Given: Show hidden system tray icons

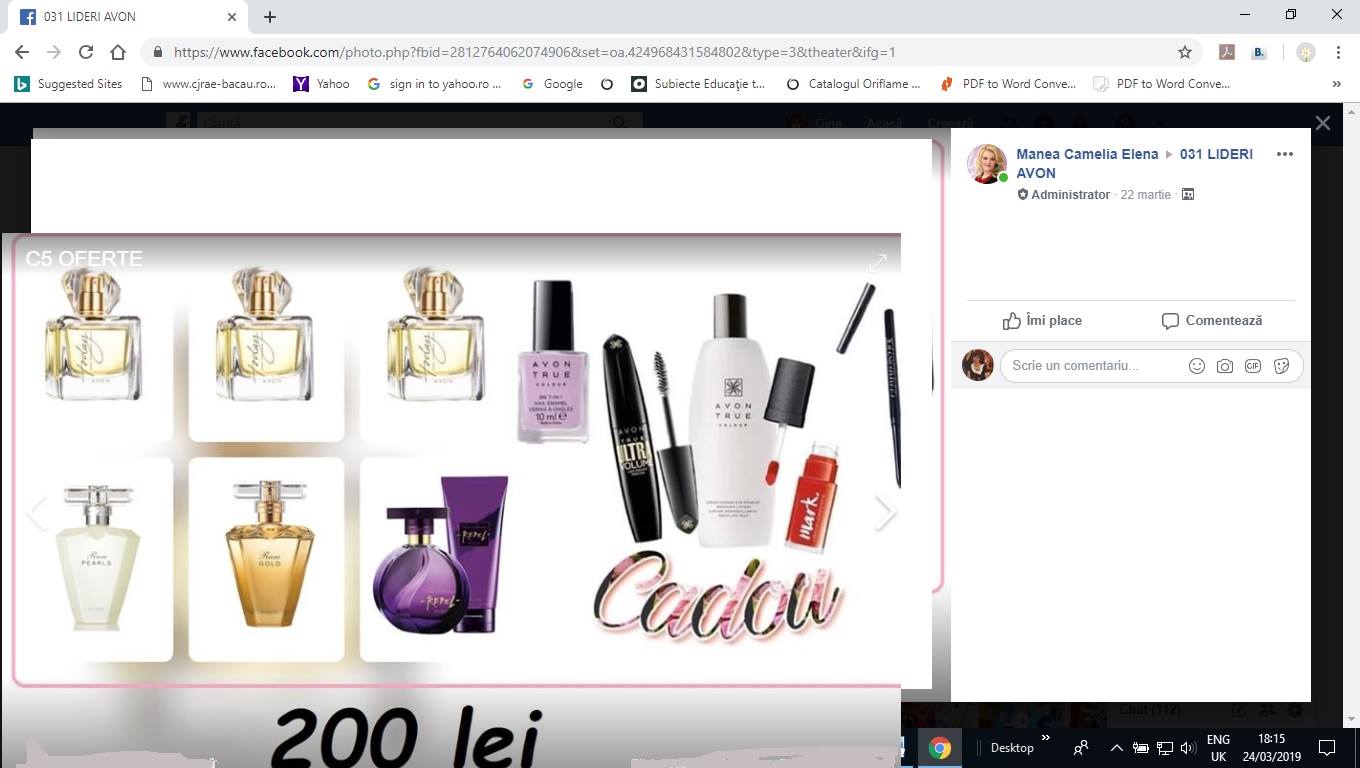Looking at the screenshot, I should tap(1116, 748).
